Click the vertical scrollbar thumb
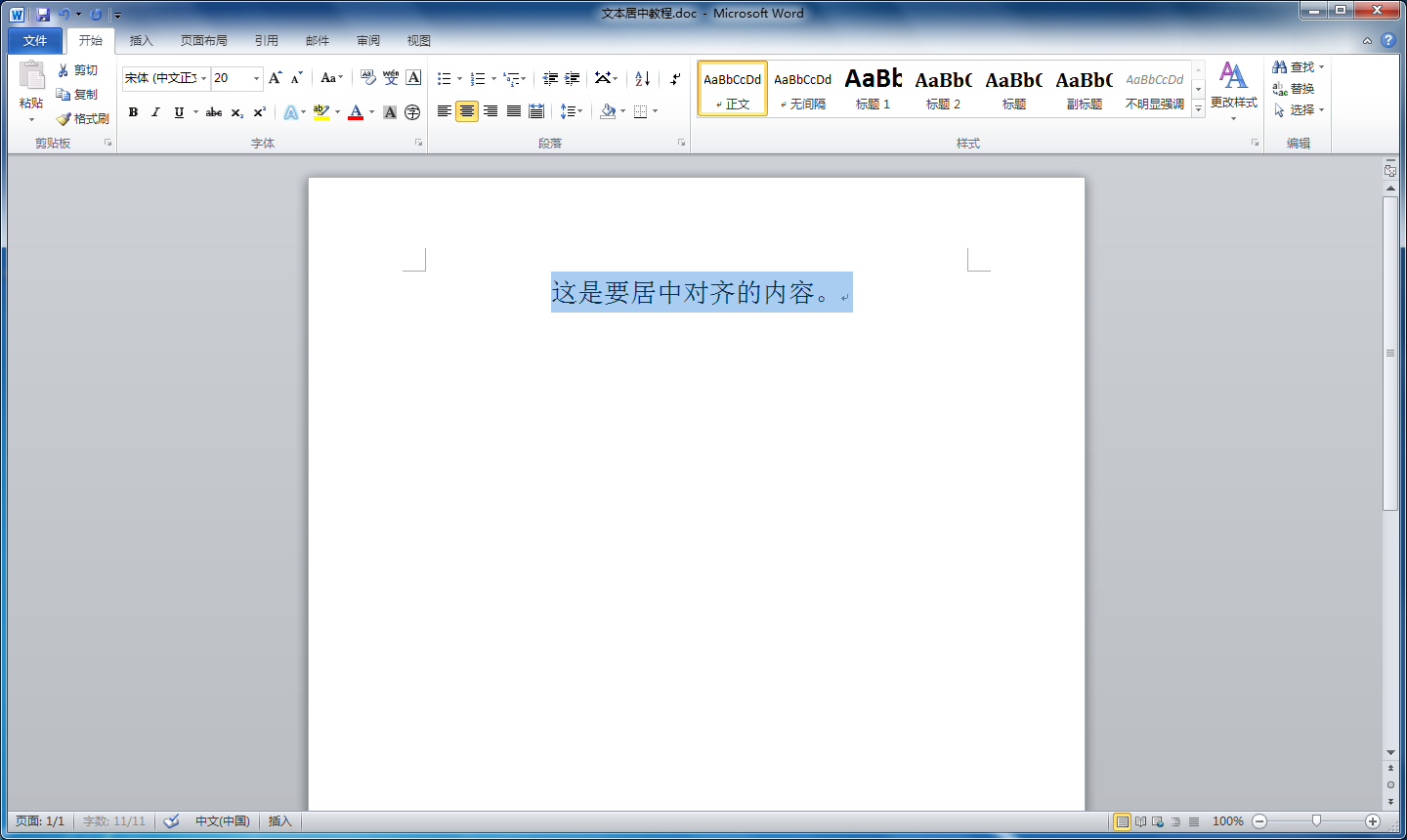Image resolution: width=1407 pixels, height=840 pixels. [1390, 353]
